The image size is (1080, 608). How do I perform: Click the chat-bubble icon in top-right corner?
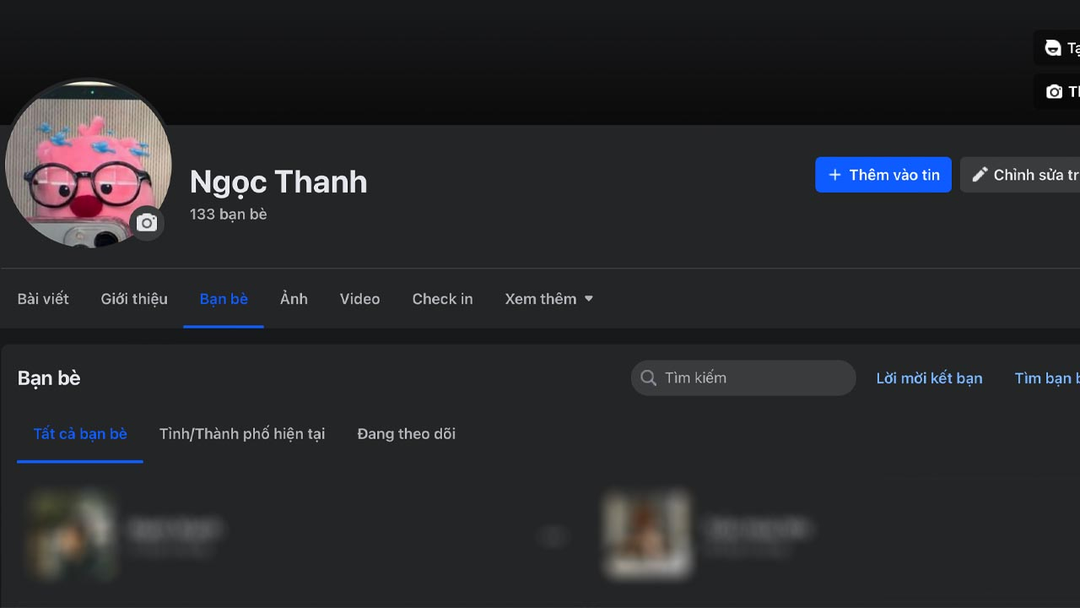coord(1053,47)
